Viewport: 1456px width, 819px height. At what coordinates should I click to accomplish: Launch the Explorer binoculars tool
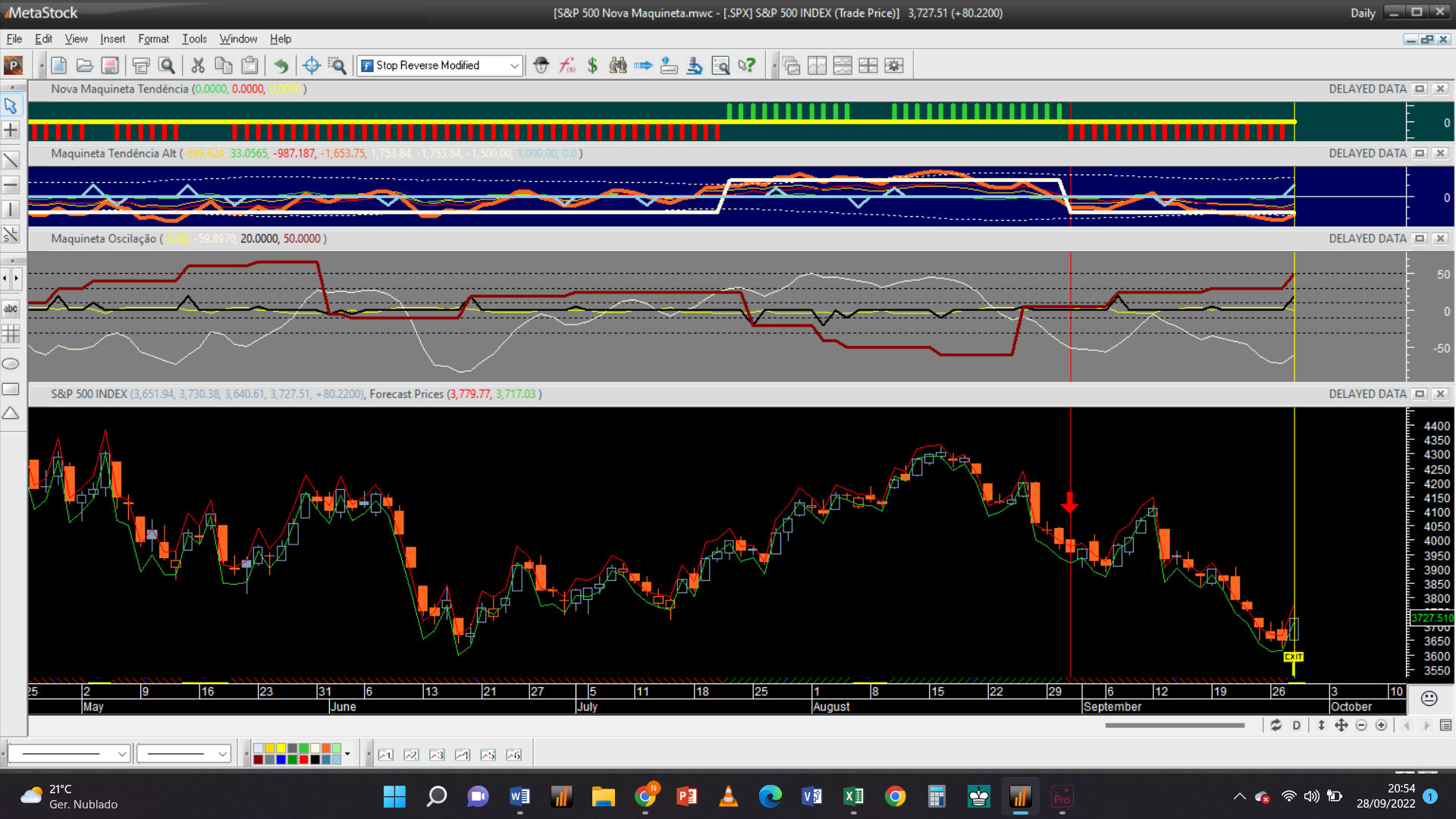click(618, 65)
